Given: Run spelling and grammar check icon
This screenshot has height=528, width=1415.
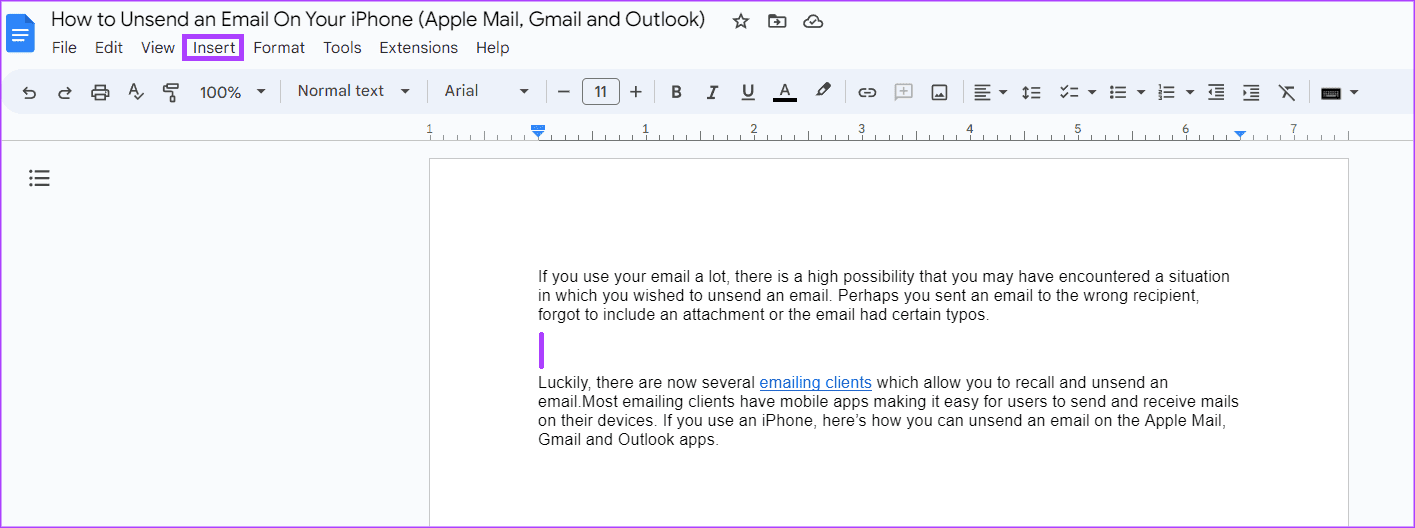Looking at the screenshot, I should coord(136,92).
